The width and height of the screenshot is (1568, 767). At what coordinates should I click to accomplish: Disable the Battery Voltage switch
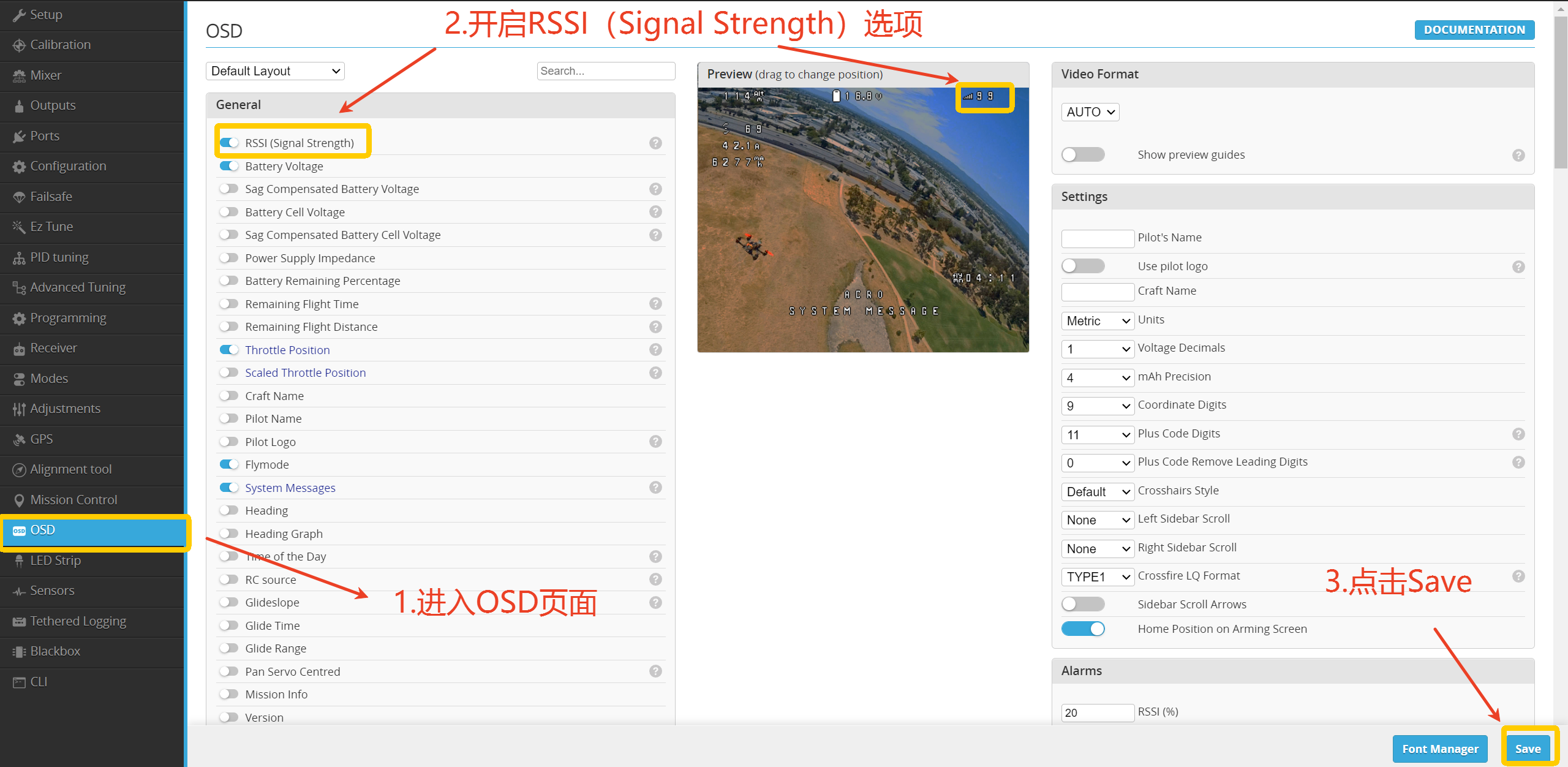coord(229,166)
